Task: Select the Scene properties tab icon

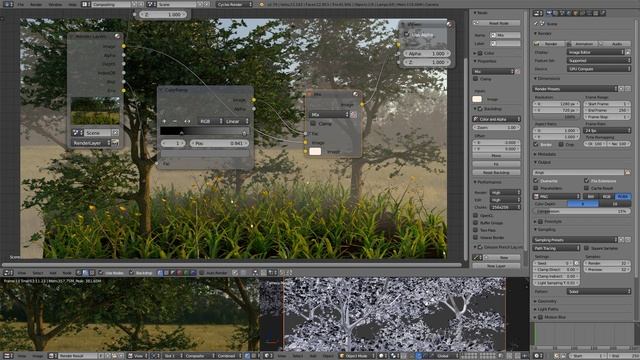Action: tap(562, 13)
